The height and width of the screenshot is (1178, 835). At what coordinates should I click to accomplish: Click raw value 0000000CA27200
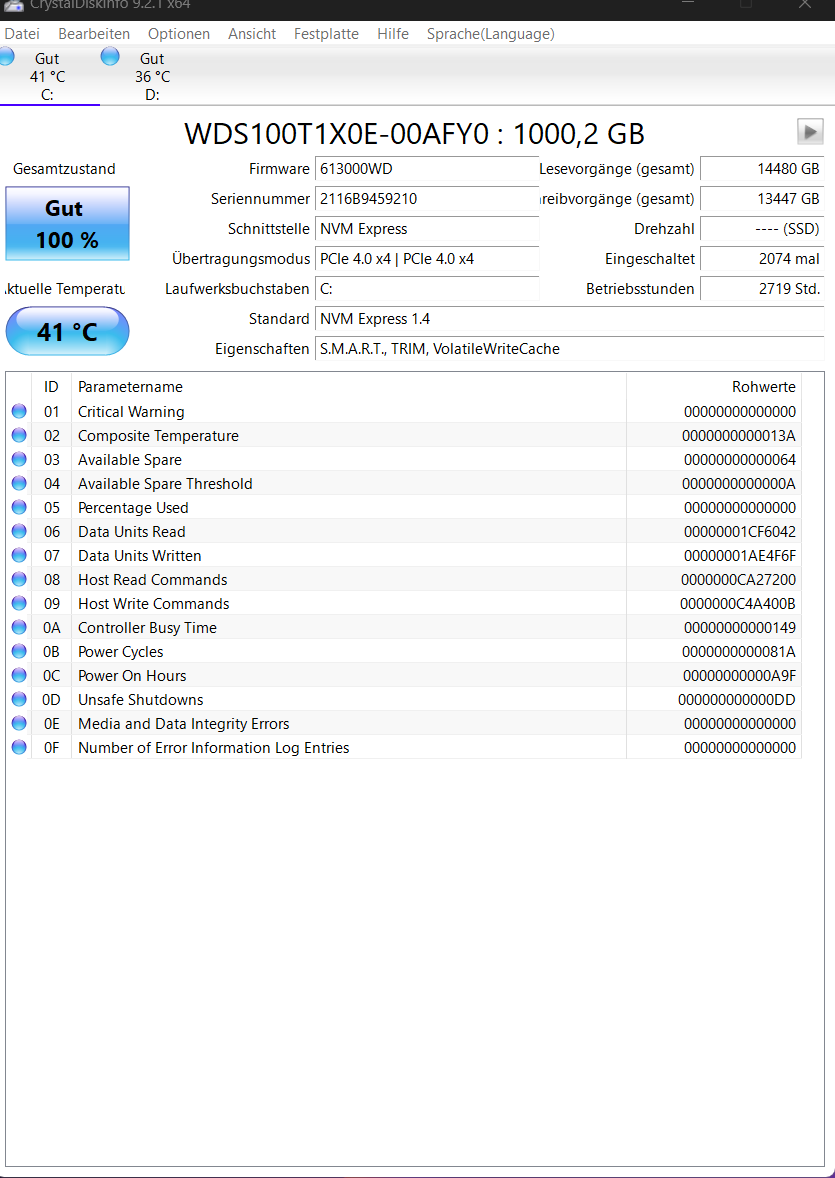[x=738, y=580]
